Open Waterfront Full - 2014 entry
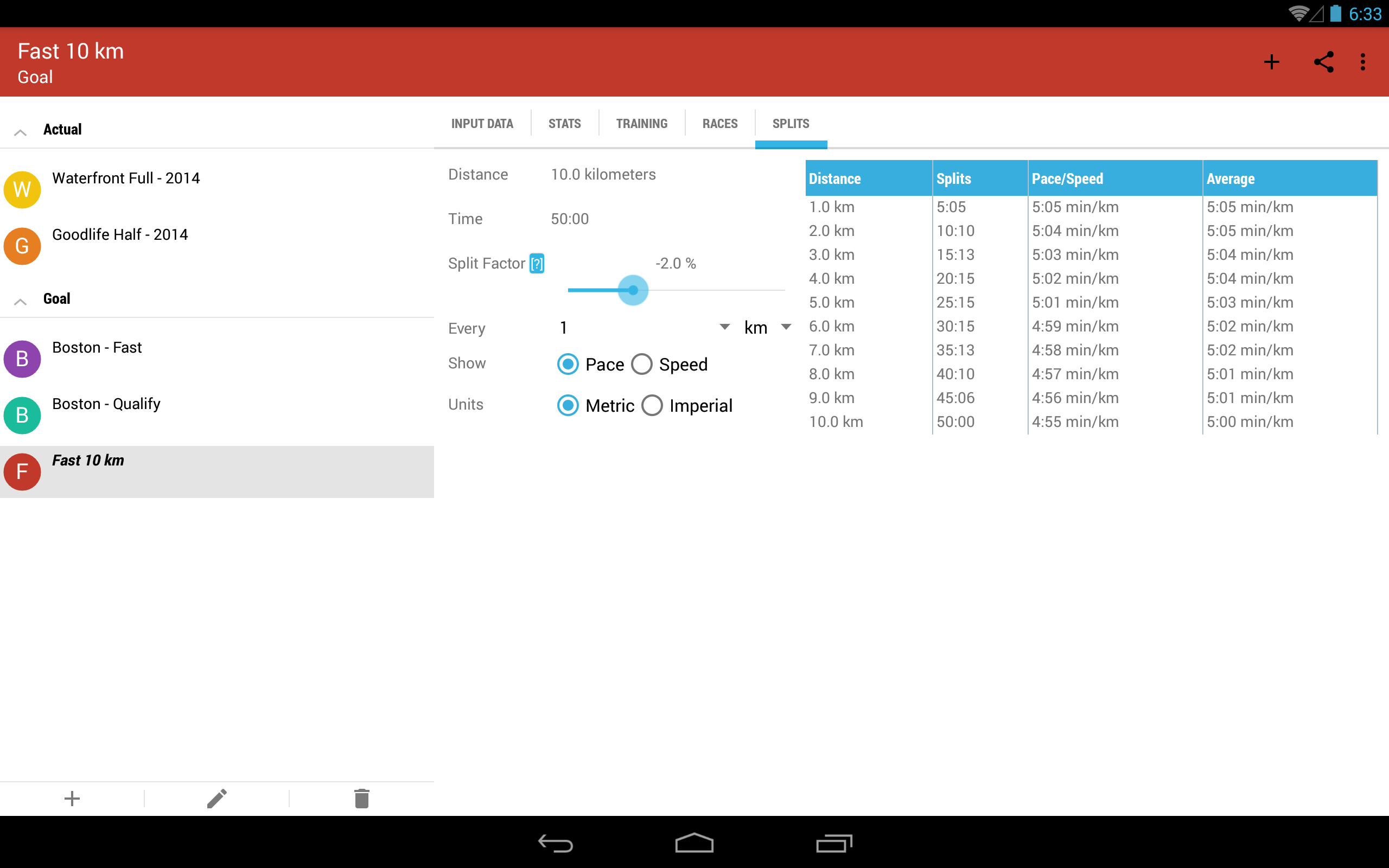 (x=217, y=189)
